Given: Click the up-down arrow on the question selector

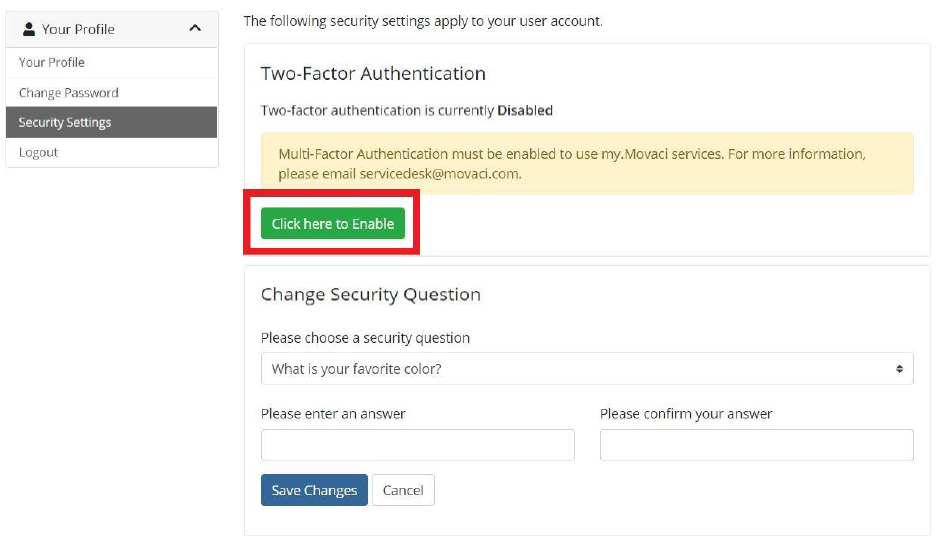Looking at the screenshot, I should click(x=899, y=369).
